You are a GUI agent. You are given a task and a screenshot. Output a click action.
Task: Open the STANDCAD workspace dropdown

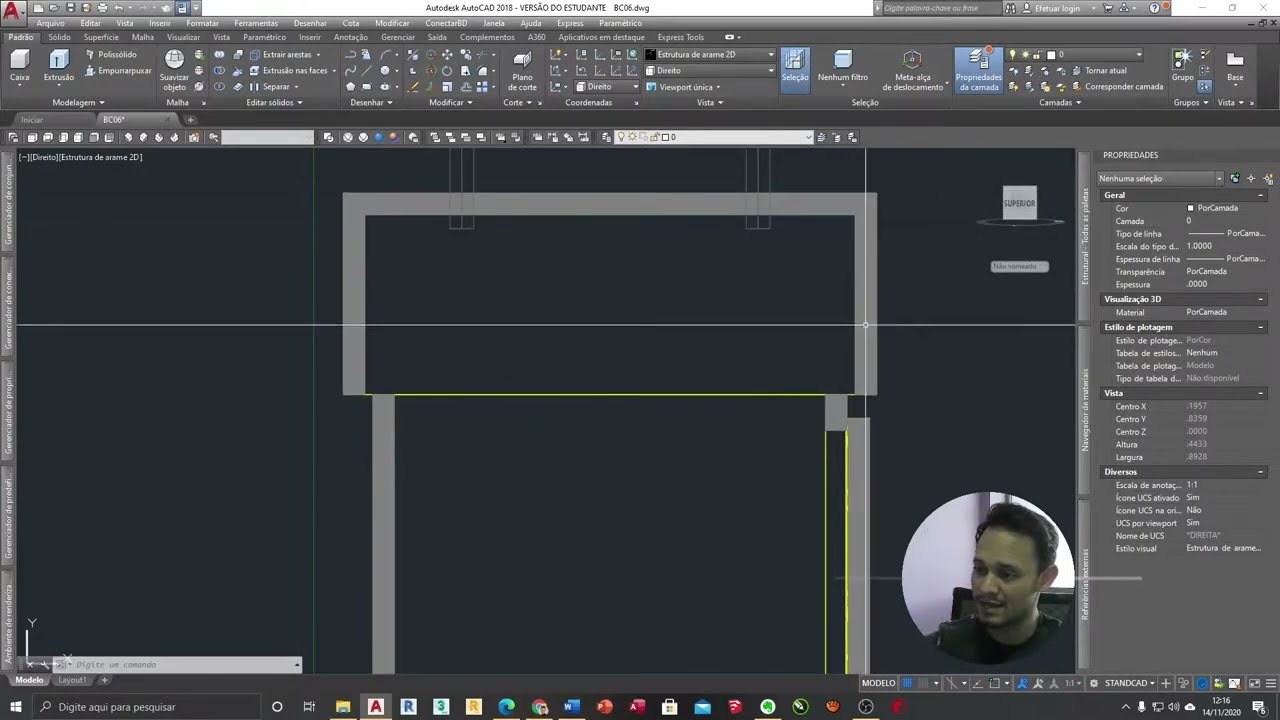[x=1131, y=683]
